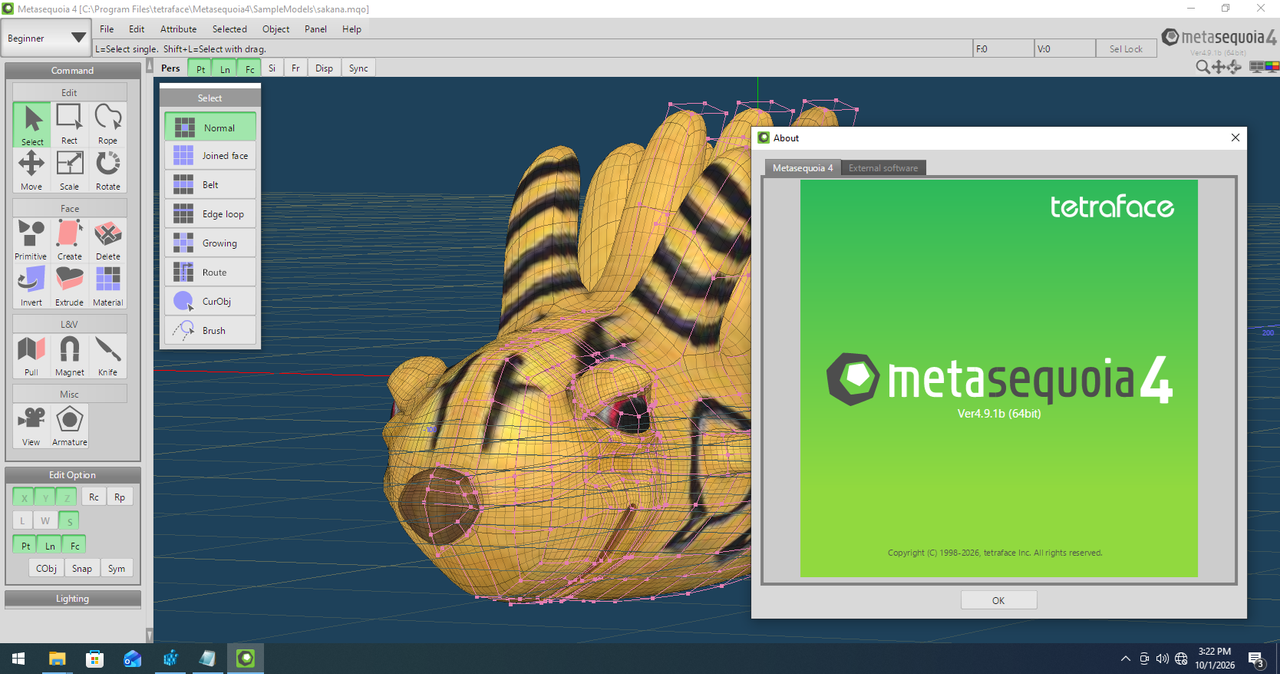Open Windows Start menu
Image resolution: width=1280 pixels, height=674 pixels.
click(17, 659)
